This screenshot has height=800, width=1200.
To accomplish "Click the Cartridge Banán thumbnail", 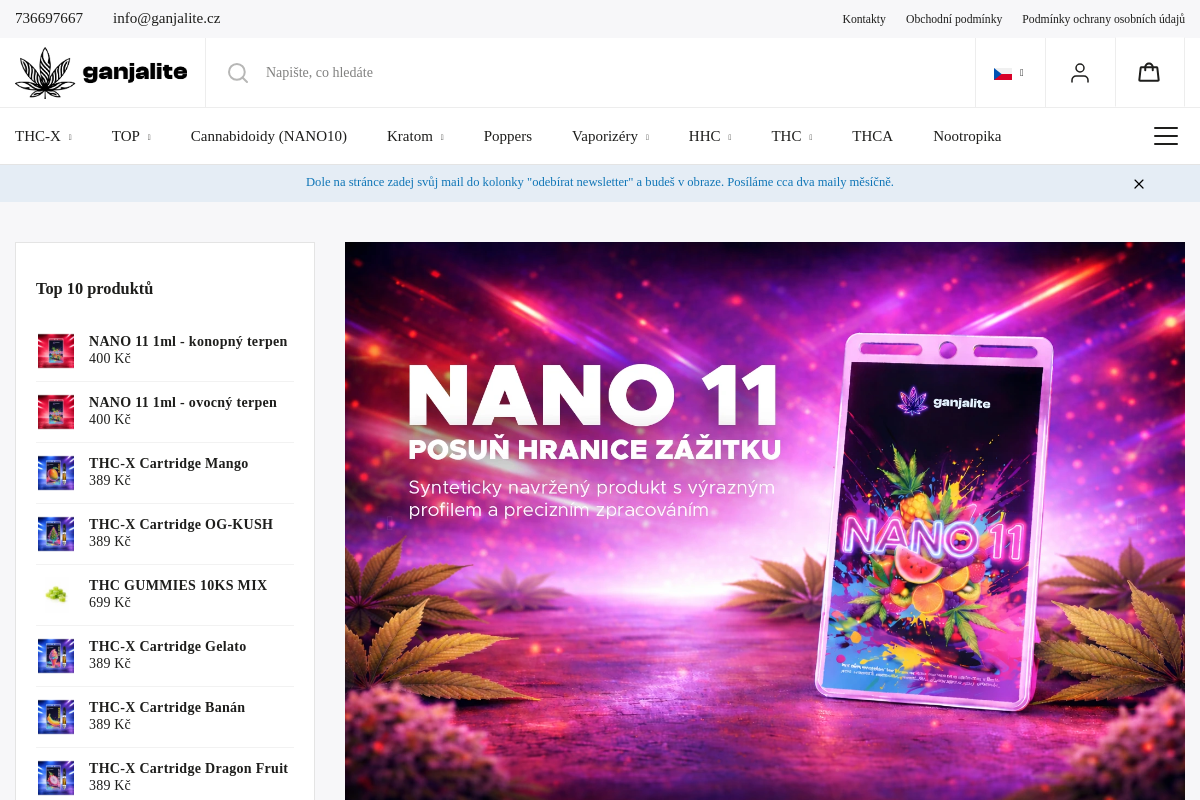I will 56,717.
